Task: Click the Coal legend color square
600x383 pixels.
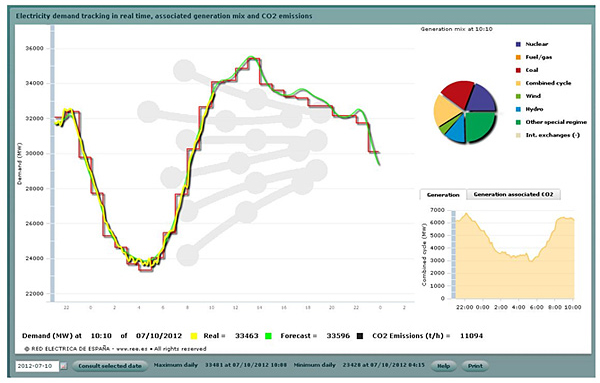Action: click(518, 70)
